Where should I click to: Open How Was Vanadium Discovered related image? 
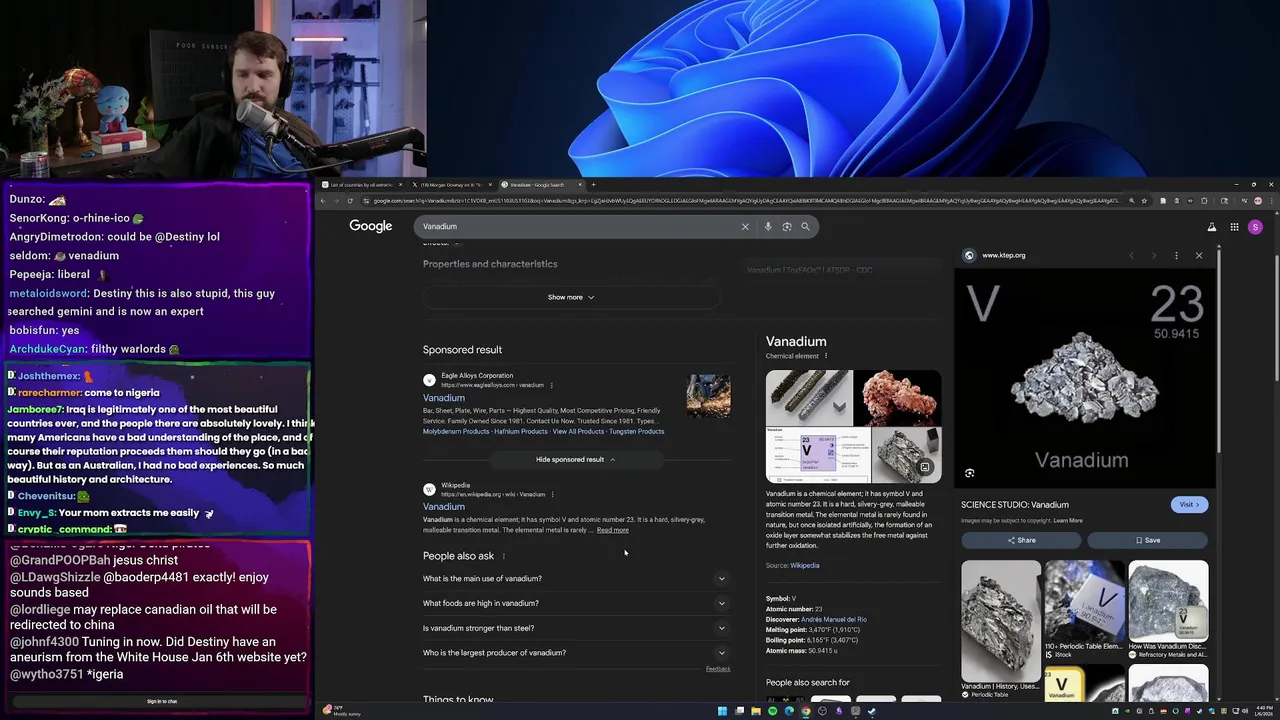pos(1168,600)
